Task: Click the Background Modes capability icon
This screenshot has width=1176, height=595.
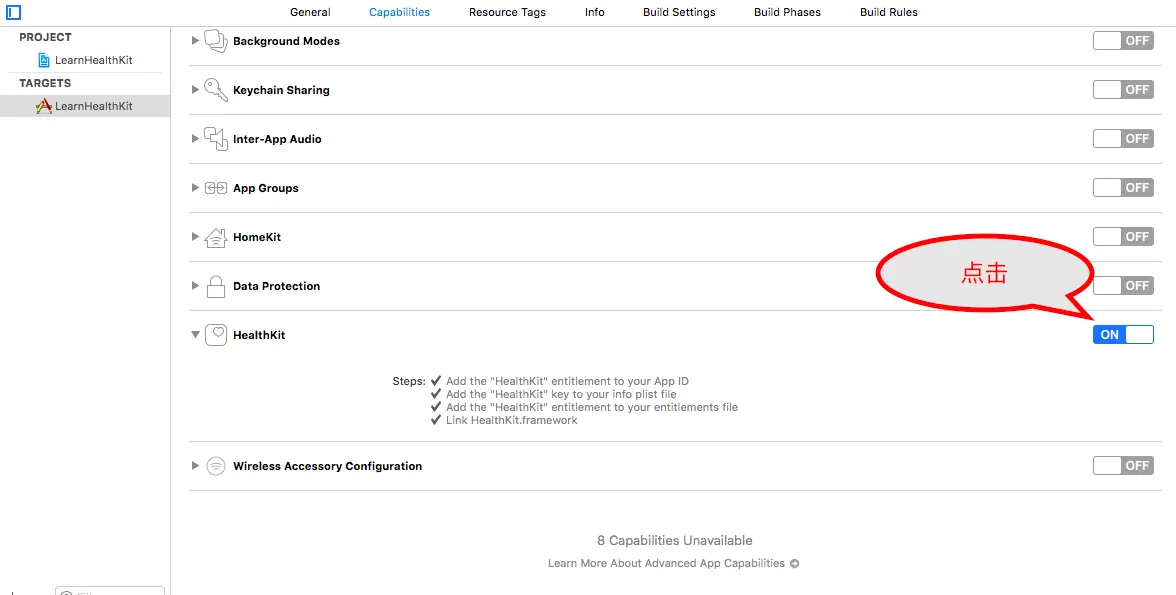Action: tap(216, 41)
